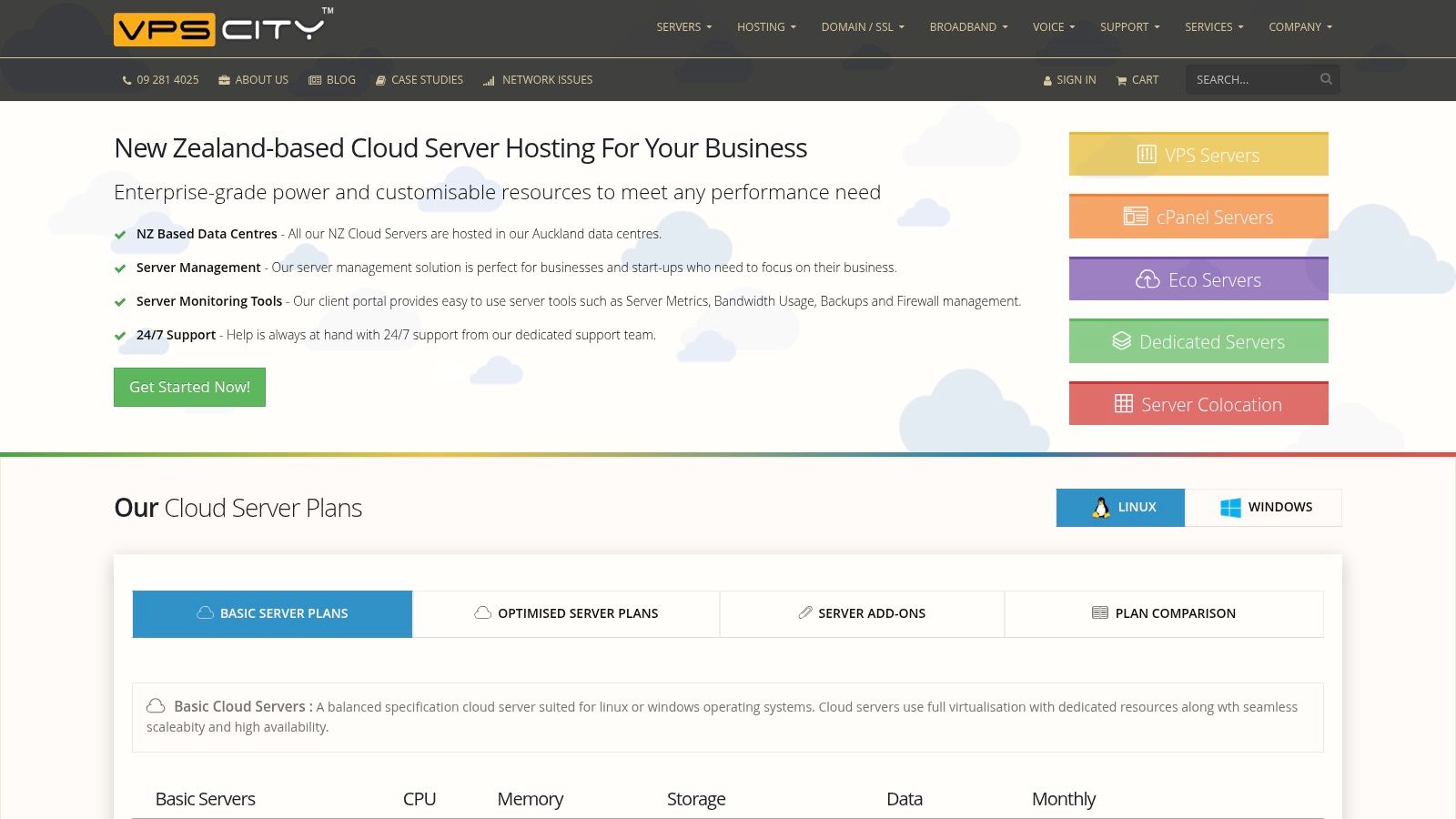This screenshot has width=1456, height=819.
Task: Select the red Server Colocation tile
Action: tap(1198, 404)
